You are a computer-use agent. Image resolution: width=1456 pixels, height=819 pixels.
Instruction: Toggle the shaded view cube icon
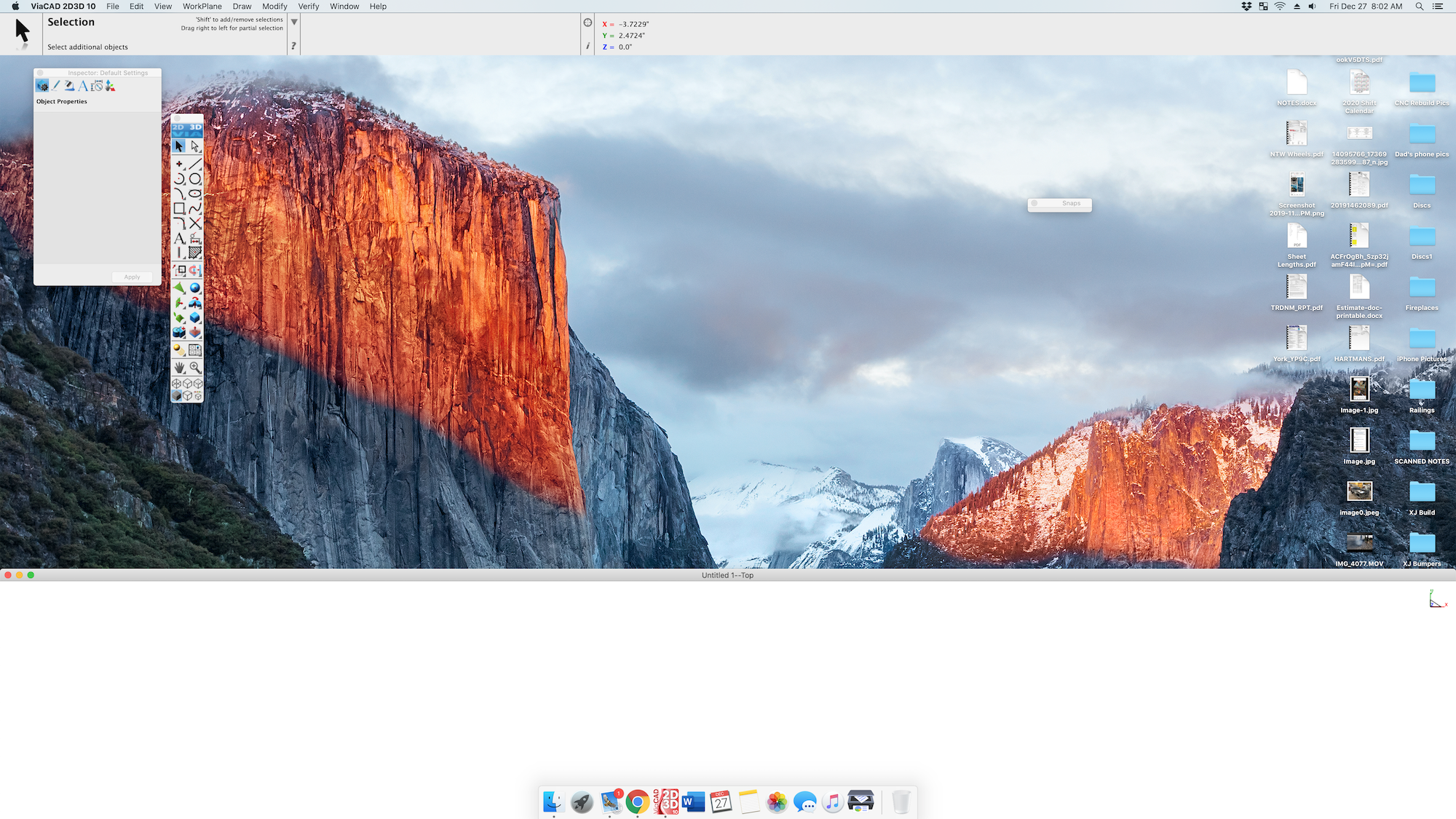click(x=177, y=395)
